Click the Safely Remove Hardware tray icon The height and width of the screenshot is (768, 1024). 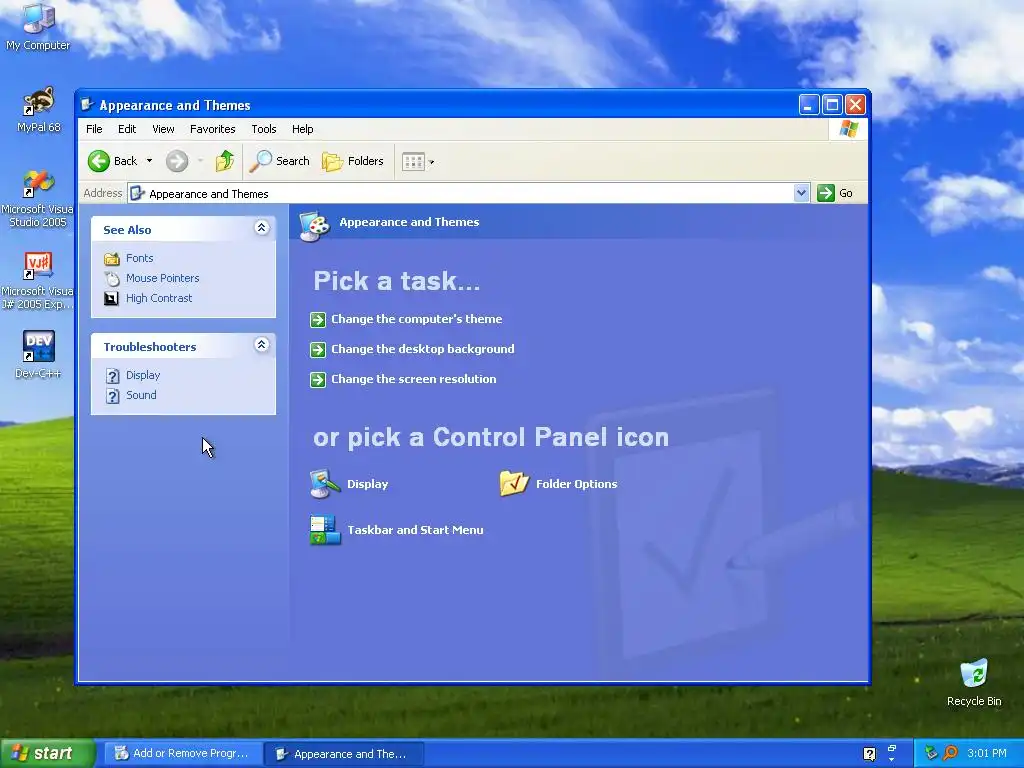(x=931, y=753)
